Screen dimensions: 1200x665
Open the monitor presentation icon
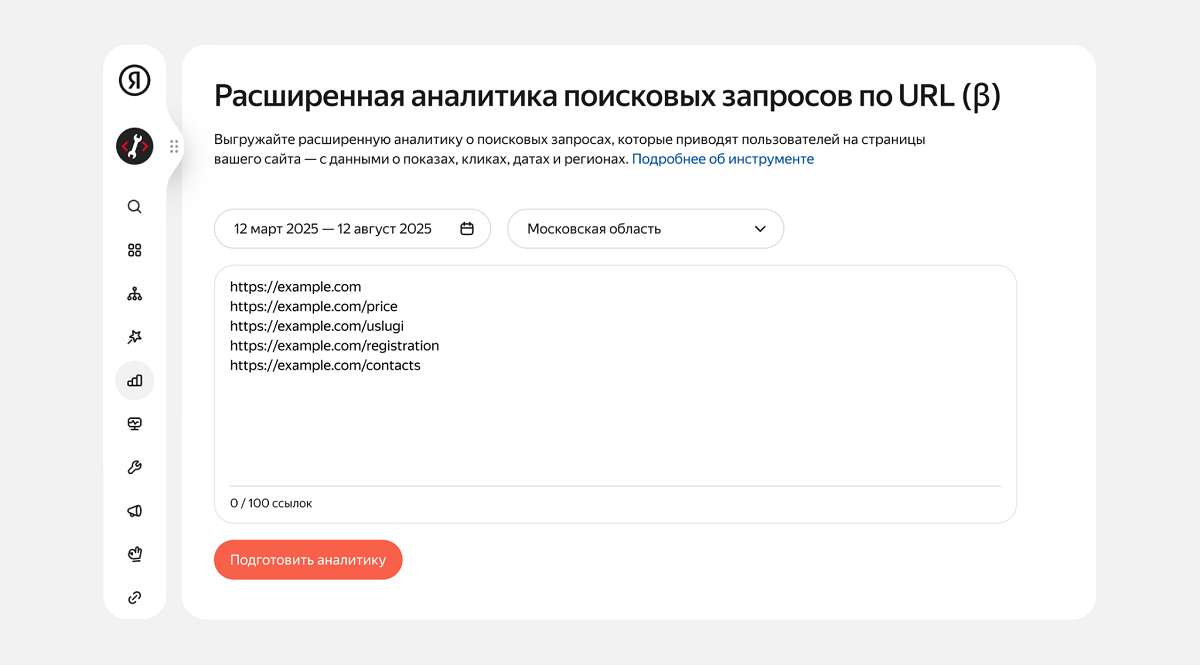[134, 423]
